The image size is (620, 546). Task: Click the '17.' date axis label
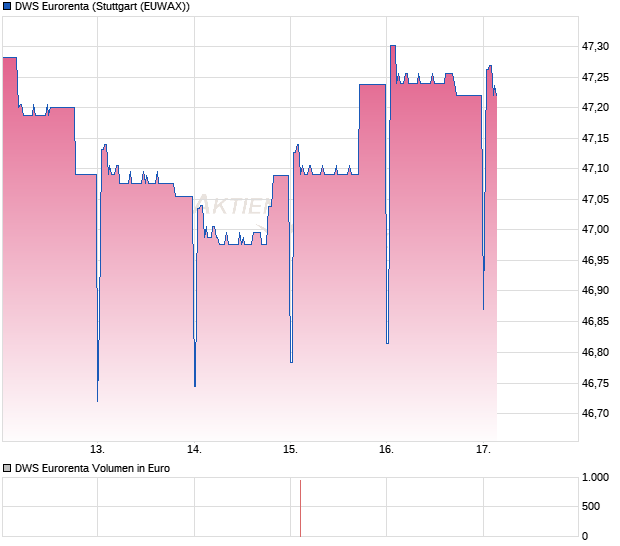click(x=483, y=450)
